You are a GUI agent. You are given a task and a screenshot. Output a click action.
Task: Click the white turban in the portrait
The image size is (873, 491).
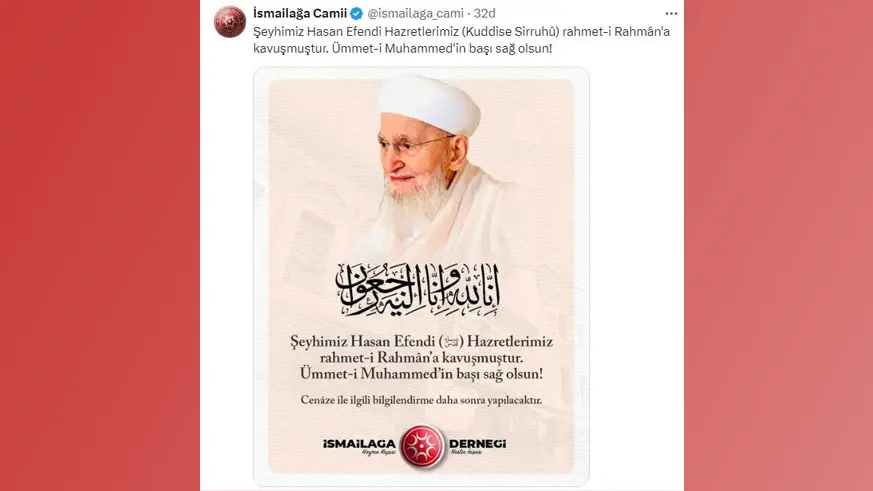(x=429, y=104)
